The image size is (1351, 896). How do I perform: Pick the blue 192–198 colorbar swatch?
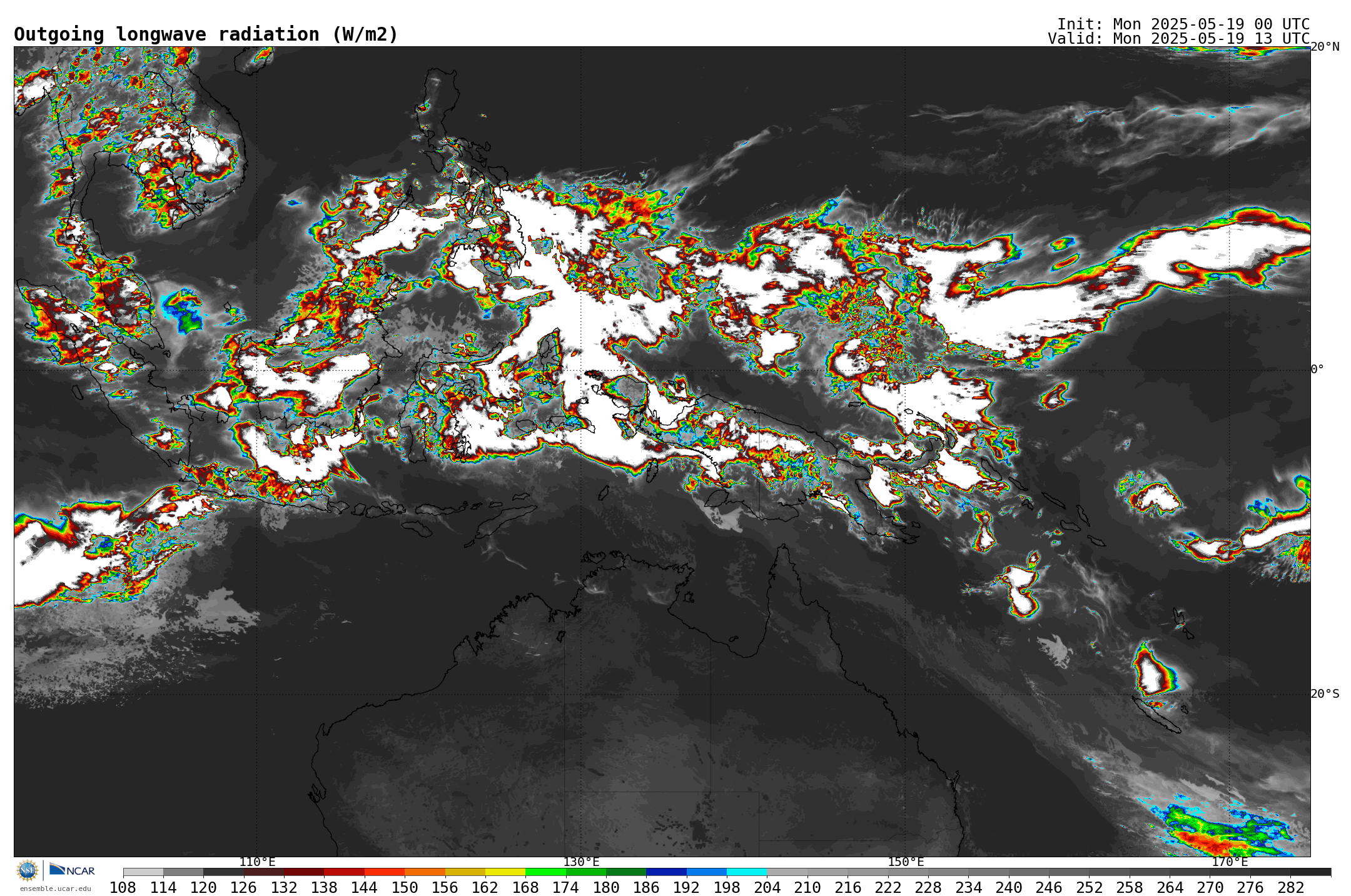pyautogui.click(x=707, y=872)
